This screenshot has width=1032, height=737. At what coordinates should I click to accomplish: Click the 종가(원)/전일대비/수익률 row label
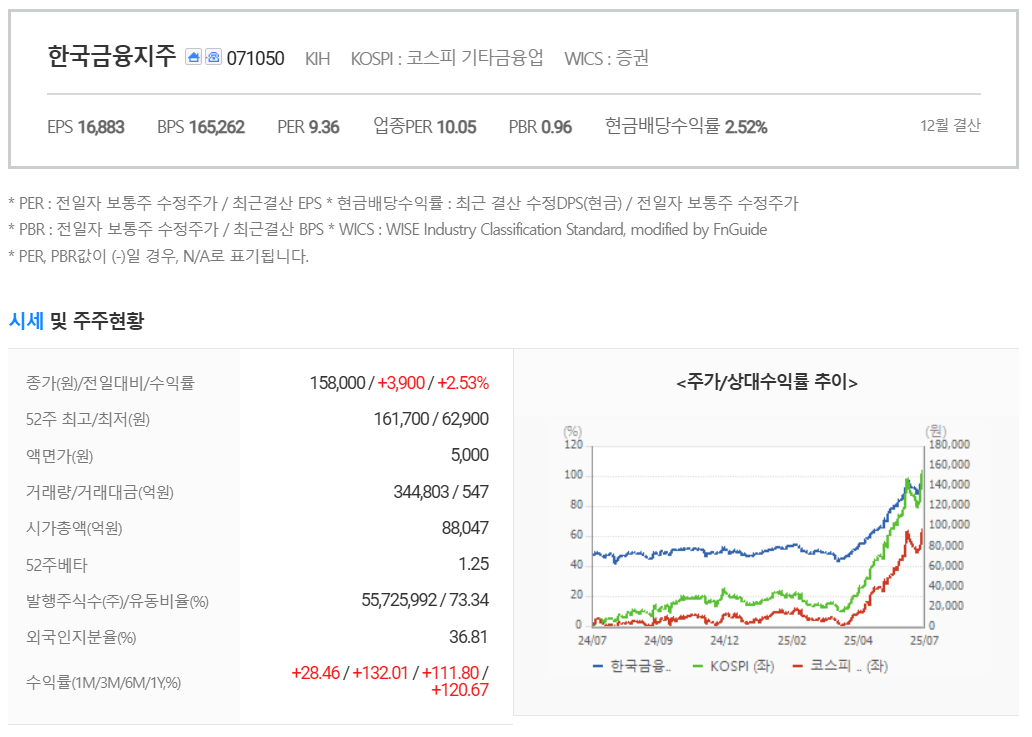coord(110,383)
